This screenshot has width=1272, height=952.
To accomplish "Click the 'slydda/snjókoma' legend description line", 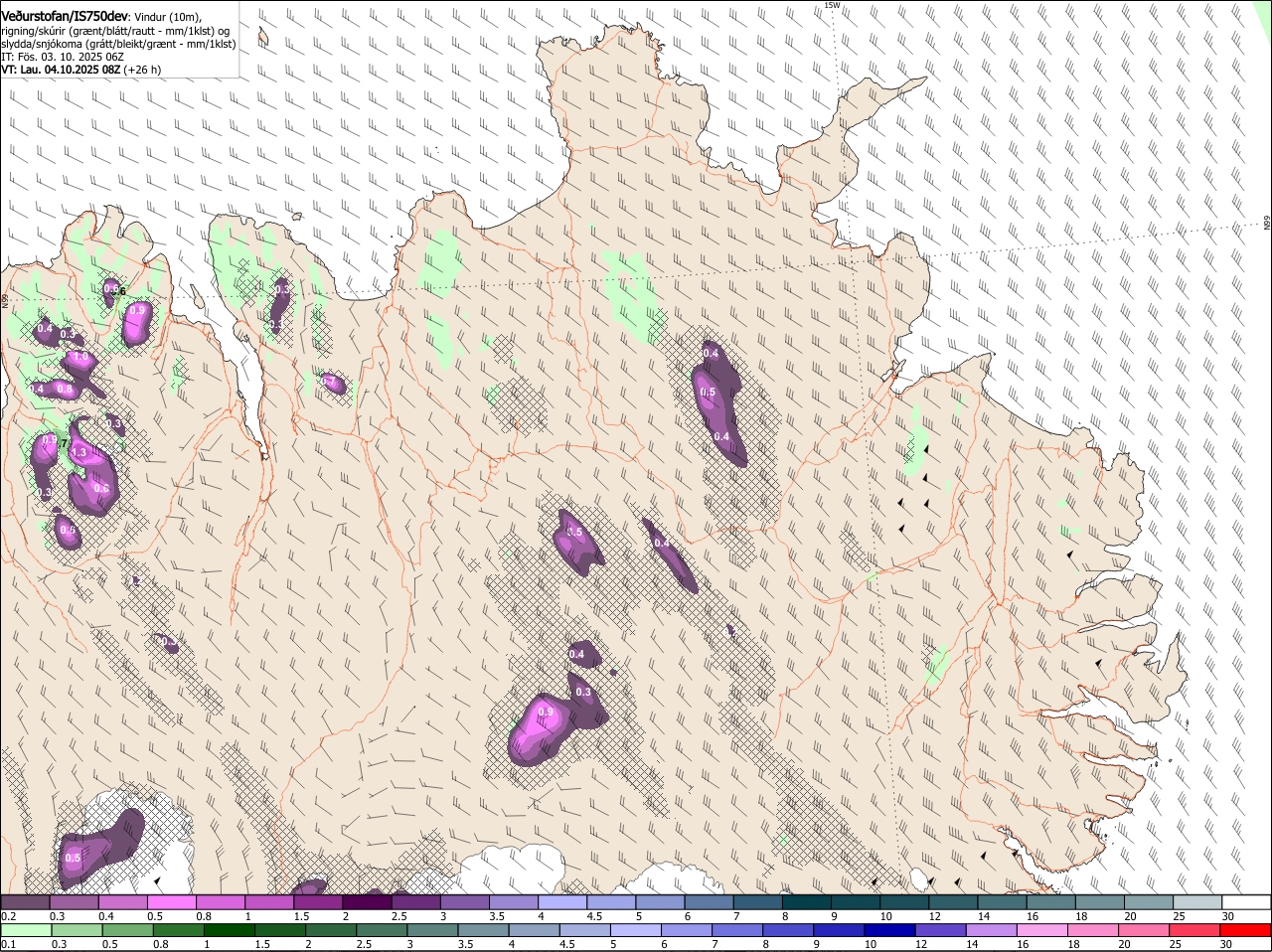I will tap(117, 44).
